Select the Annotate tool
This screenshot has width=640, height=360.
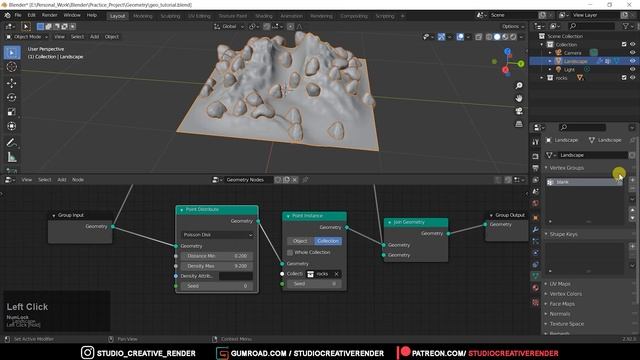click(x=12, y=142)
